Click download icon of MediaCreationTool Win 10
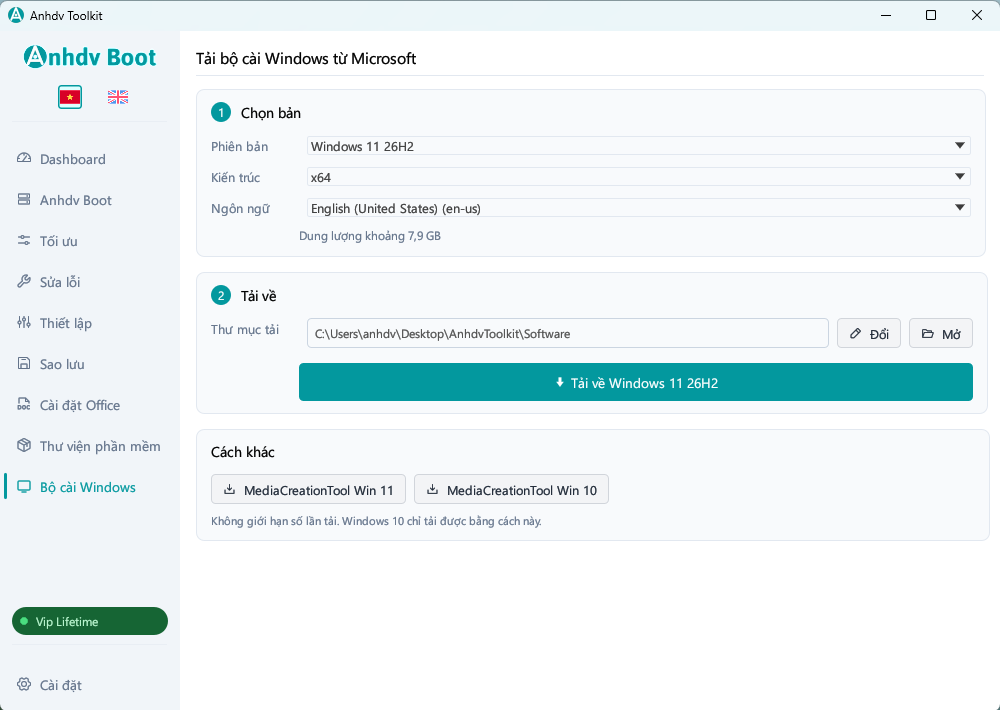Viewport: 1000px width, 710px height. pyautogui.click(x=432, y=489)
